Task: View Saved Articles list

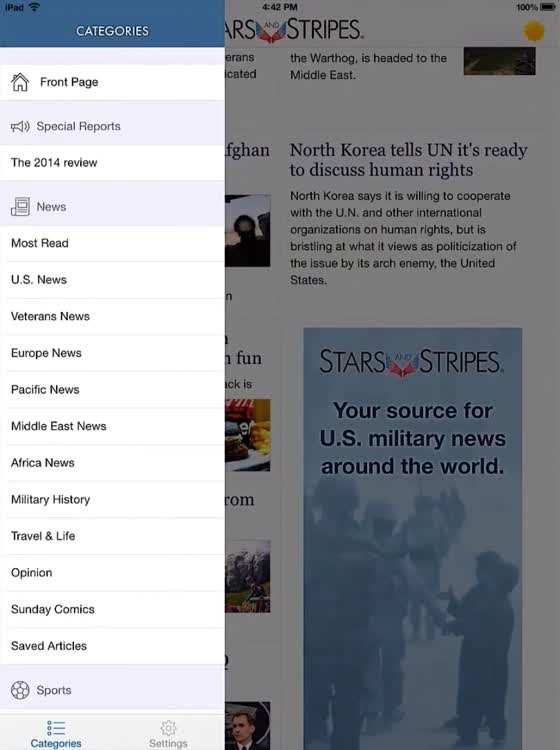Action: pyautogui.click(x=112, y=646)
